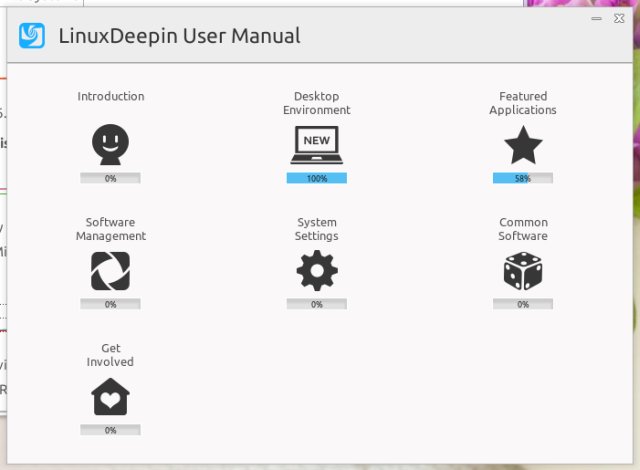Screen dimensions: 640x470
Task: Click the "Get Involved" text label
Action: [110, 355]
